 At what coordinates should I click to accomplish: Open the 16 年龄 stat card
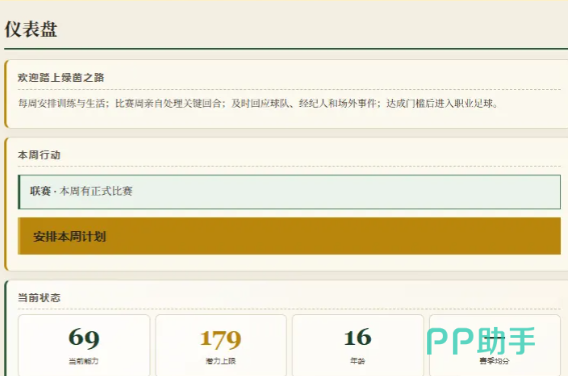click(x=358, y=345)
